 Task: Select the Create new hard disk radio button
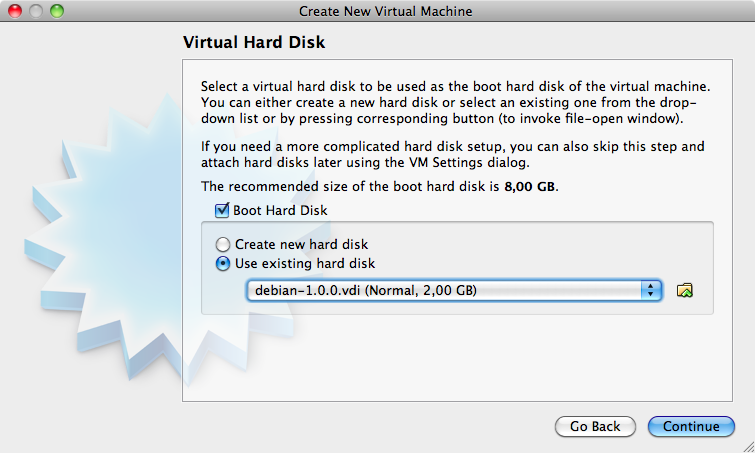(x=224, y=244)
